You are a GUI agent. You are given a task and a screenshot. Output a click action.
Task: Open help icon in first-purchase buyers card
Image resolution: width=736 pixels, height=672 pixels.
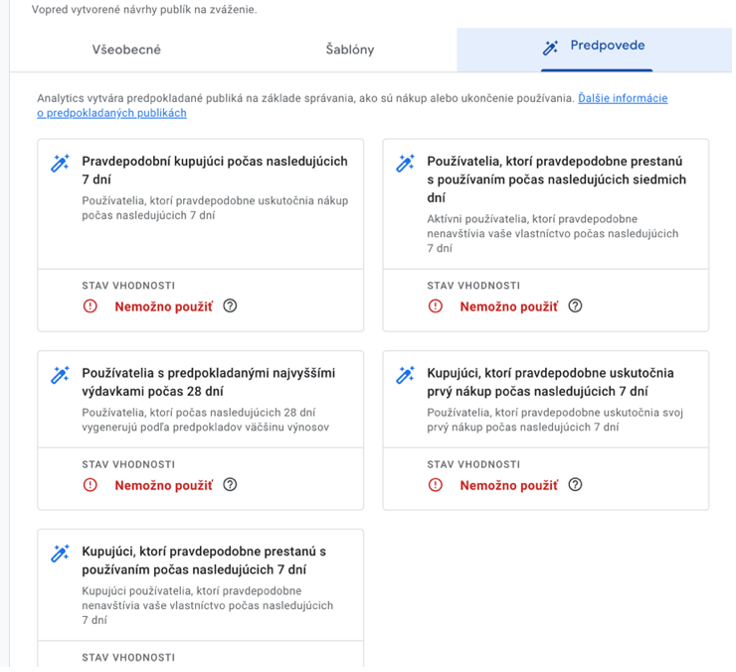click(575, 485)
